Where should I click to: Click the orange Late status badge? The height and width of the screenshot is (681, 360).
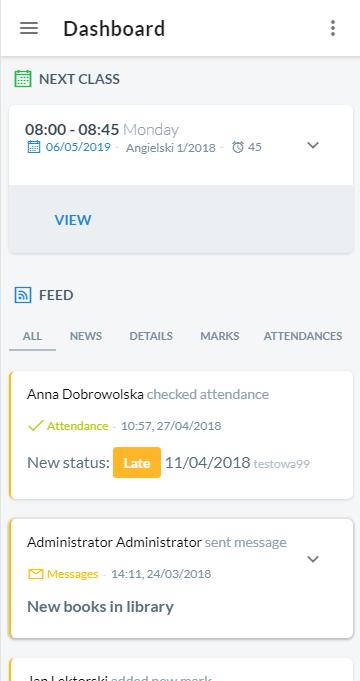(137, 463)
